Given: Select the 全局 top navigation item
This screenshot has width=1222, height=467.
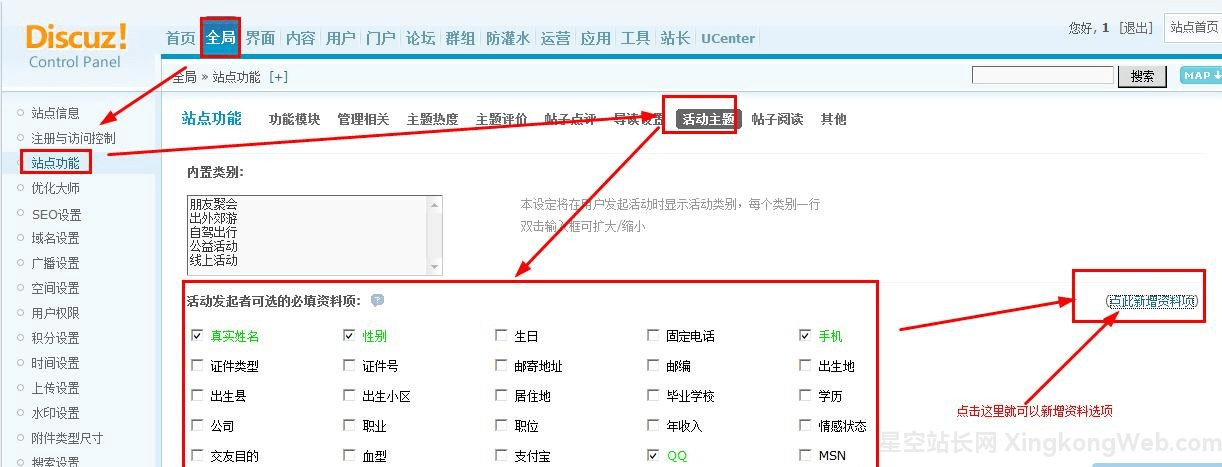Looking at the screenshot, I should (x=220, y=38).
